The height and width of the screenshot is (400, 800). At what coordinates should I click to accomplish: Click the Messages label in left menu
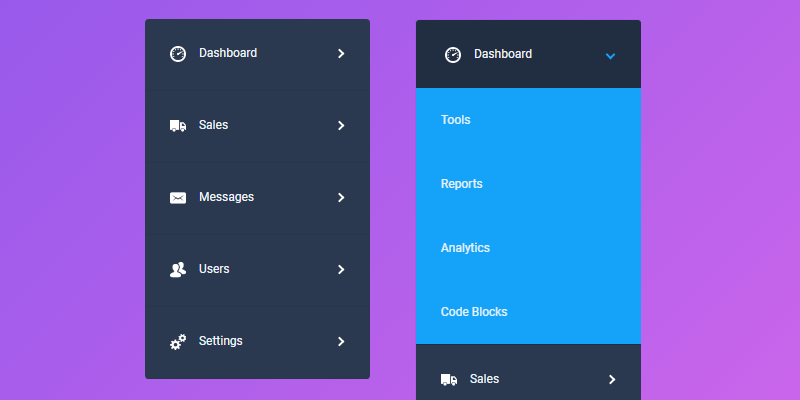tap(226, 197)
